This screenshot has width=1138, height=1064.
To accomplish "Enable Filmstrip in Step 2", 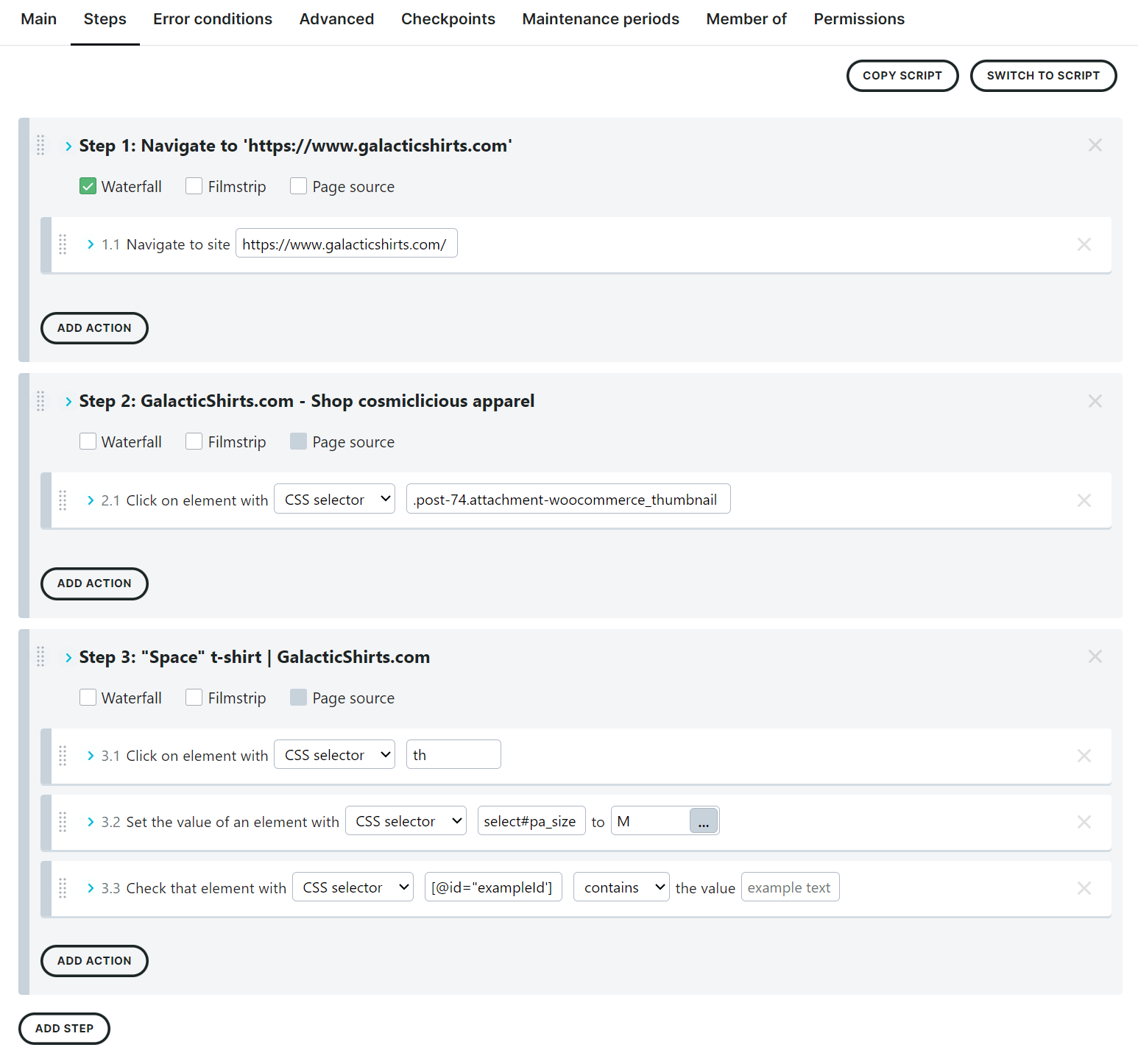I will tap(194, 441).
